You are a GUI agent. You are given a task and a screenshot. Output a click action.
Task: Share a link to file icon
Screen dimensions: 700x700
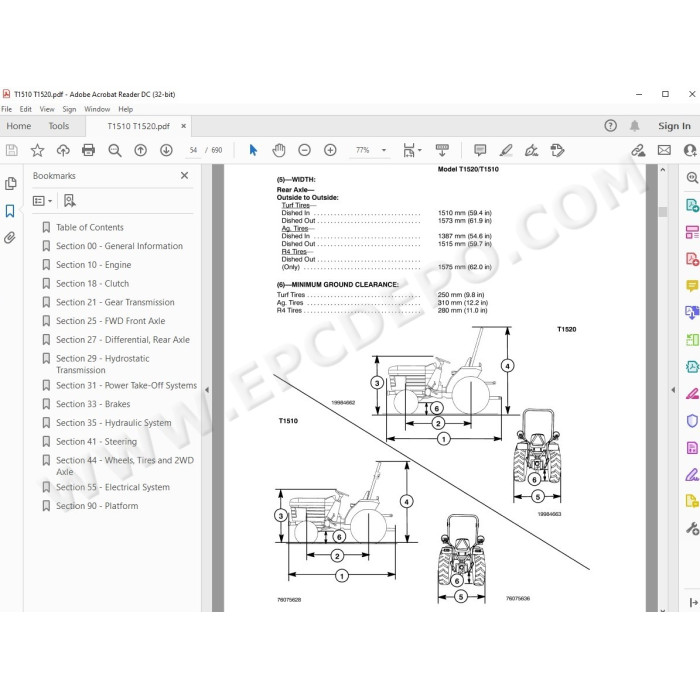pos(638,150)
